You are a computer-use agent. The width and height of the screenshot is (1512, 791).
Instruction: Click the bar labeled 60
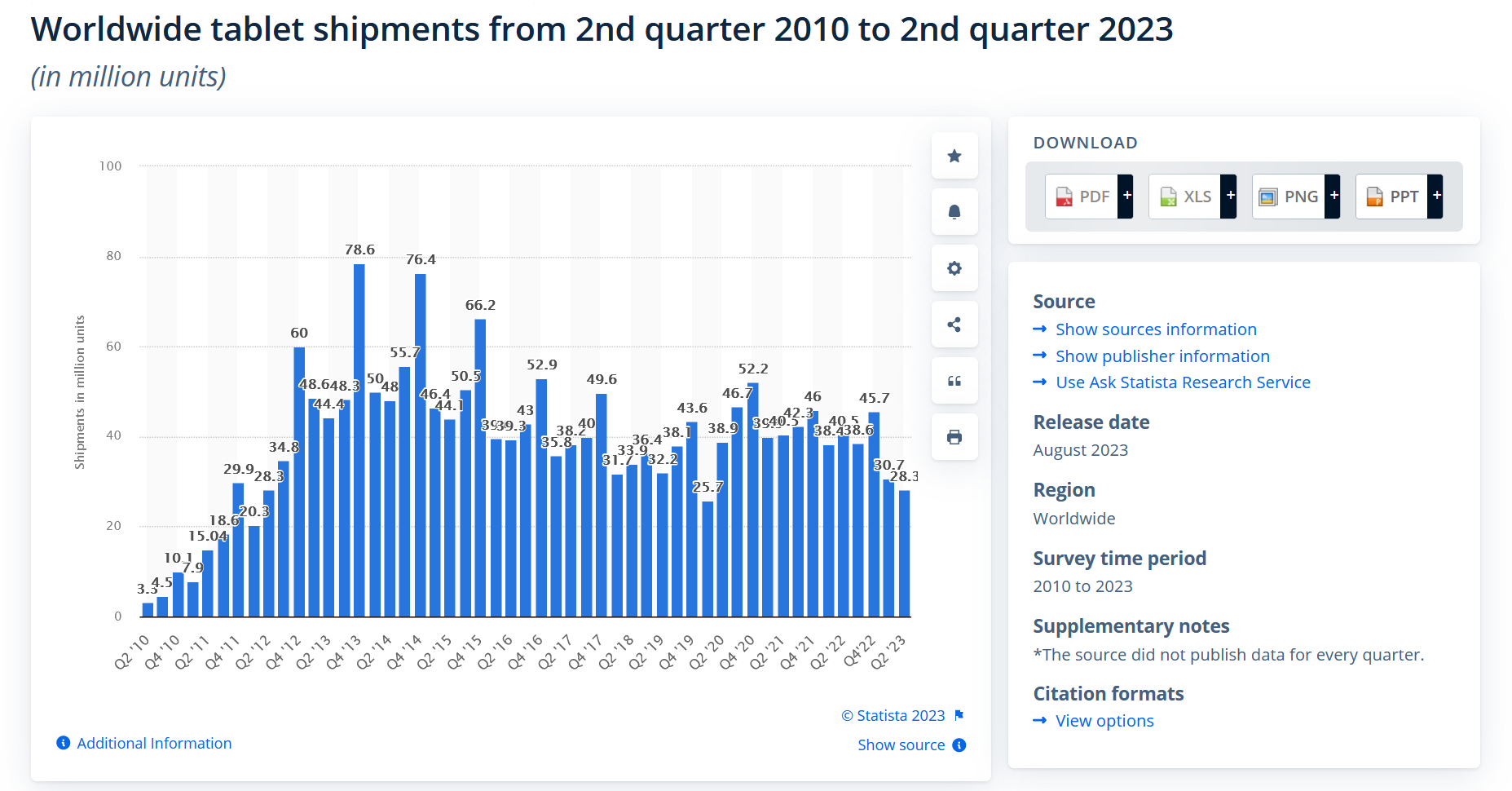point(299,482)
